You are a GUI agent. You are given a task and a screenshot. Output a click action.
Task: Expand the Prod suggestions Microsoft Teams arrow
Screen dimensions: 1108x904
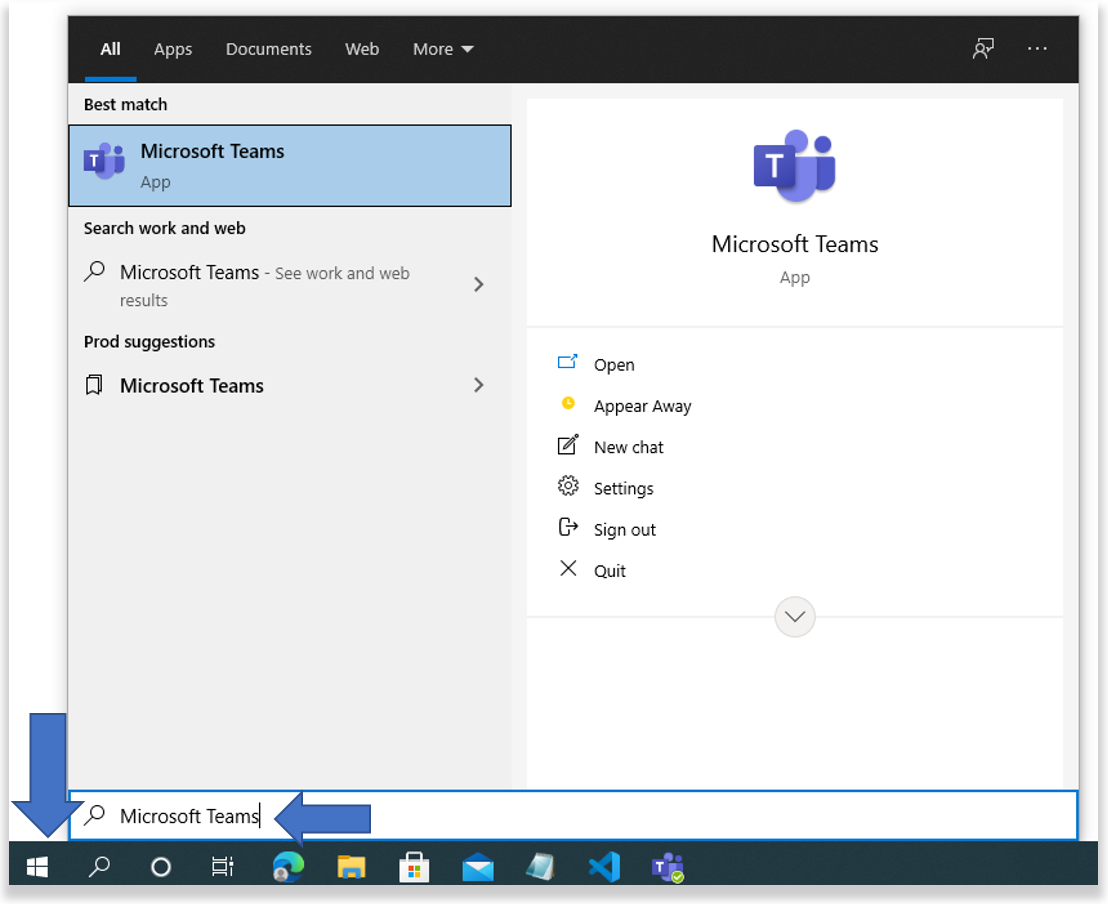[x=478, y=386]
